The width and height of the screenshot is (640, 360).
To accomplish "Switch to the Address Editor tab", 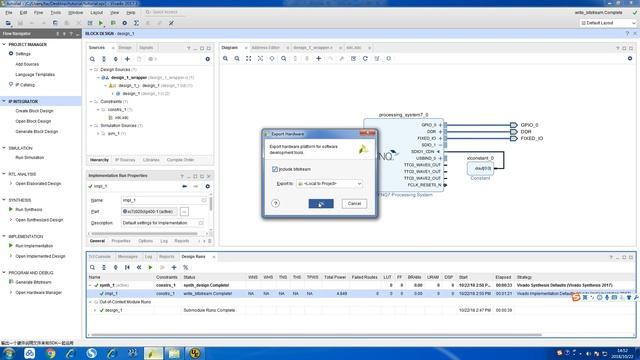I will [x=266, y=48].
